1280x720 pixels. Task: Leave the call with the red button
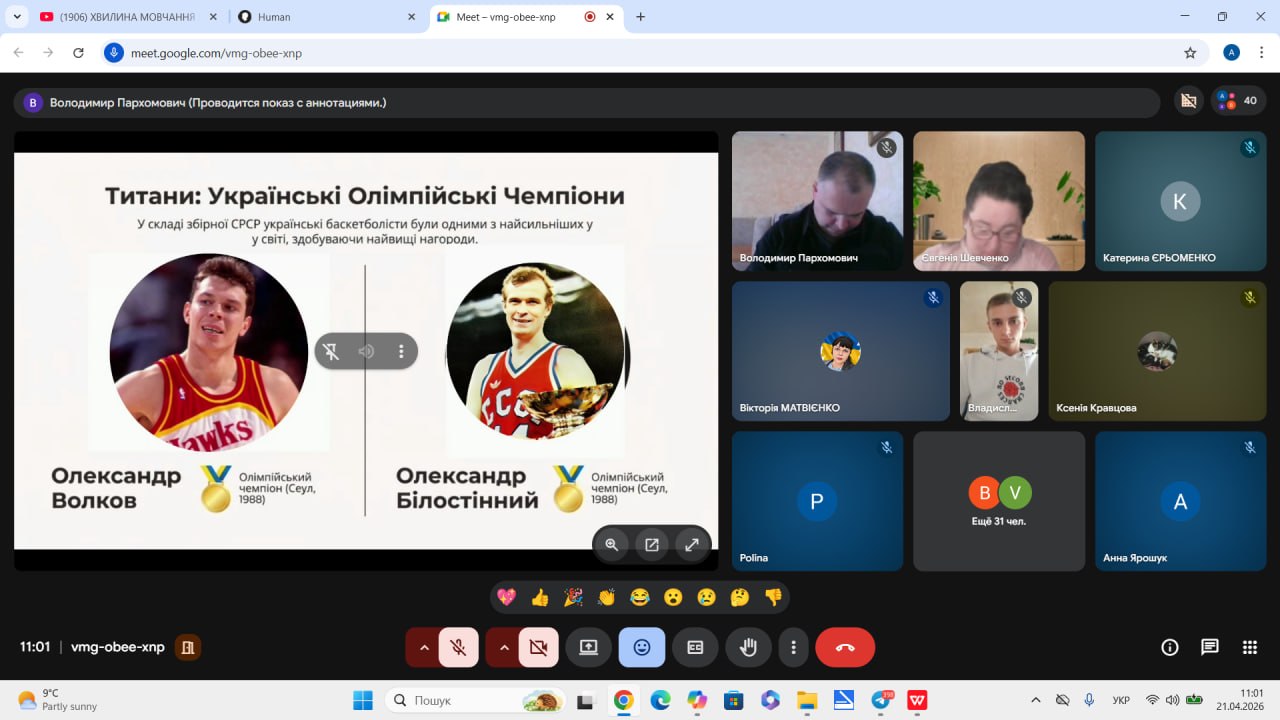point(845,647)
